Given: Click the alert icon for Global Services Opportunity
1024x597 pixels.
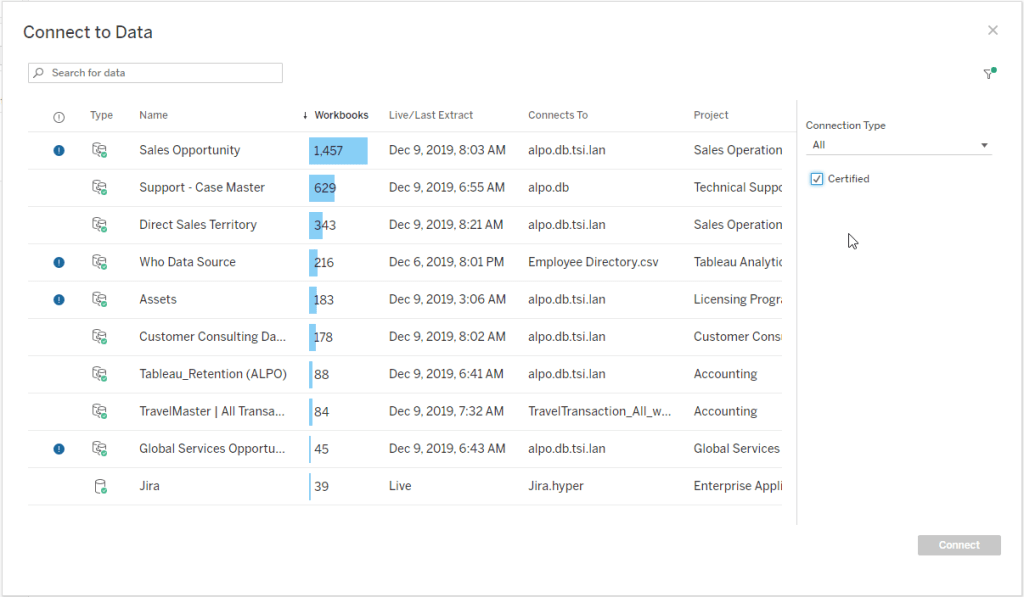Looking at the screenshot, I should (x=59, y=449).
